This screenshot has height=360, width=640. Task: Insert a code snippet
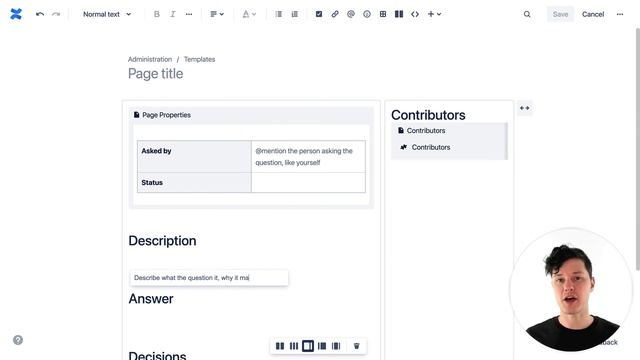pyautogui.click(x=415, y=14)
